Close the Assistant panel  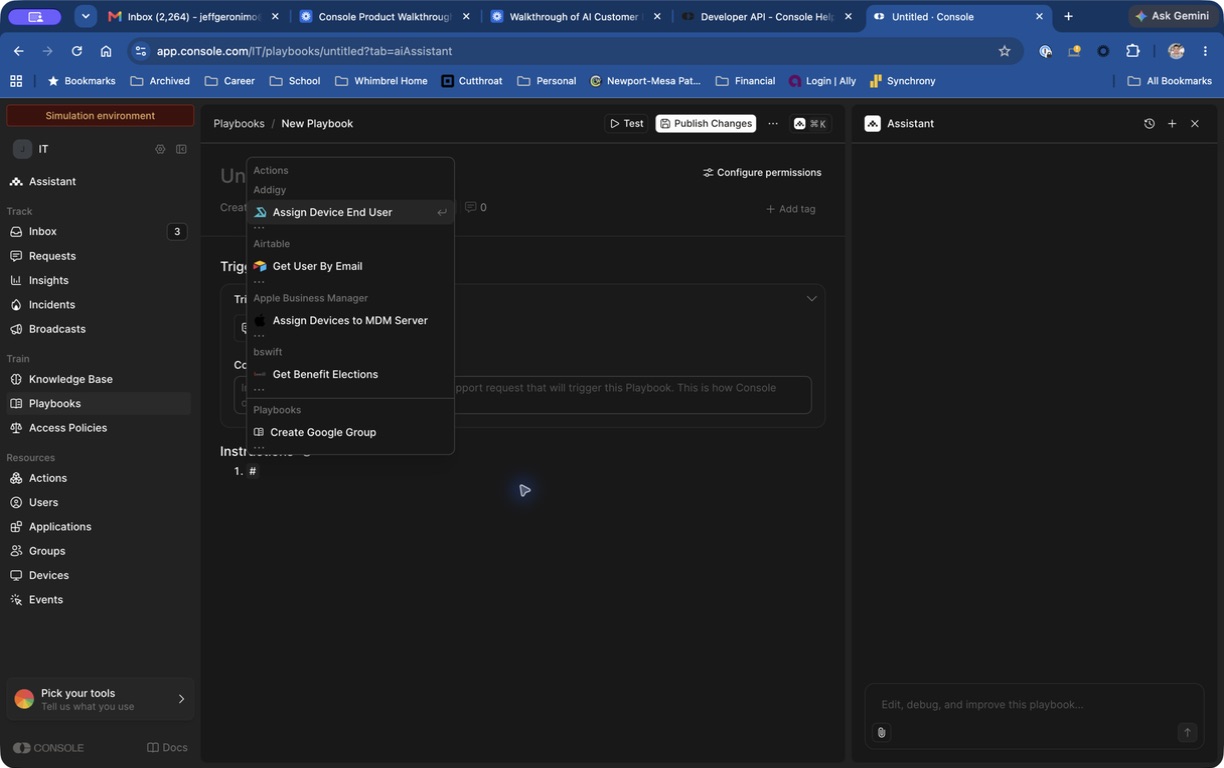(1195, 124)
